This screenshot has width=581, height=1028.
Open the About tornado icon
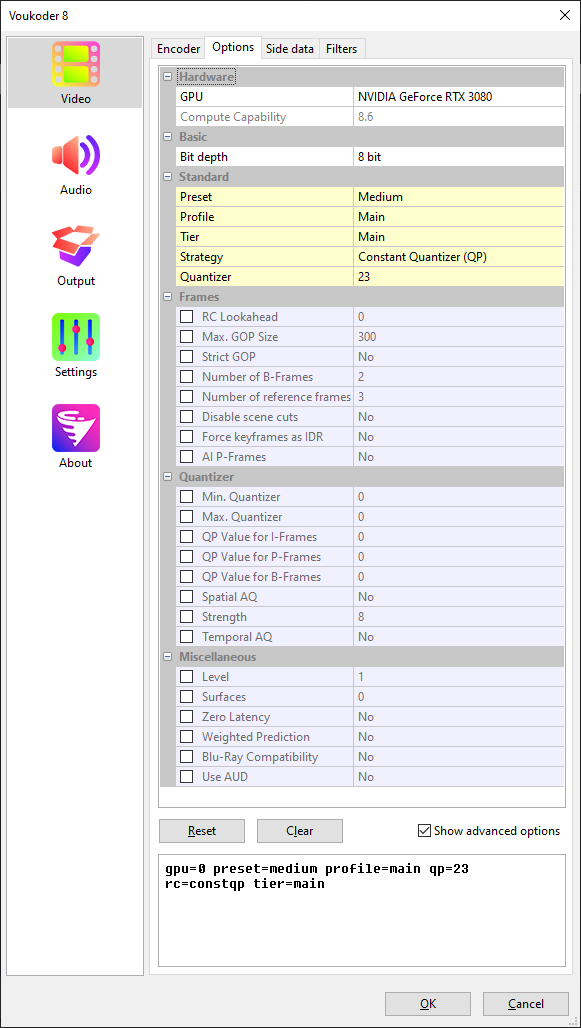(75, 428)
